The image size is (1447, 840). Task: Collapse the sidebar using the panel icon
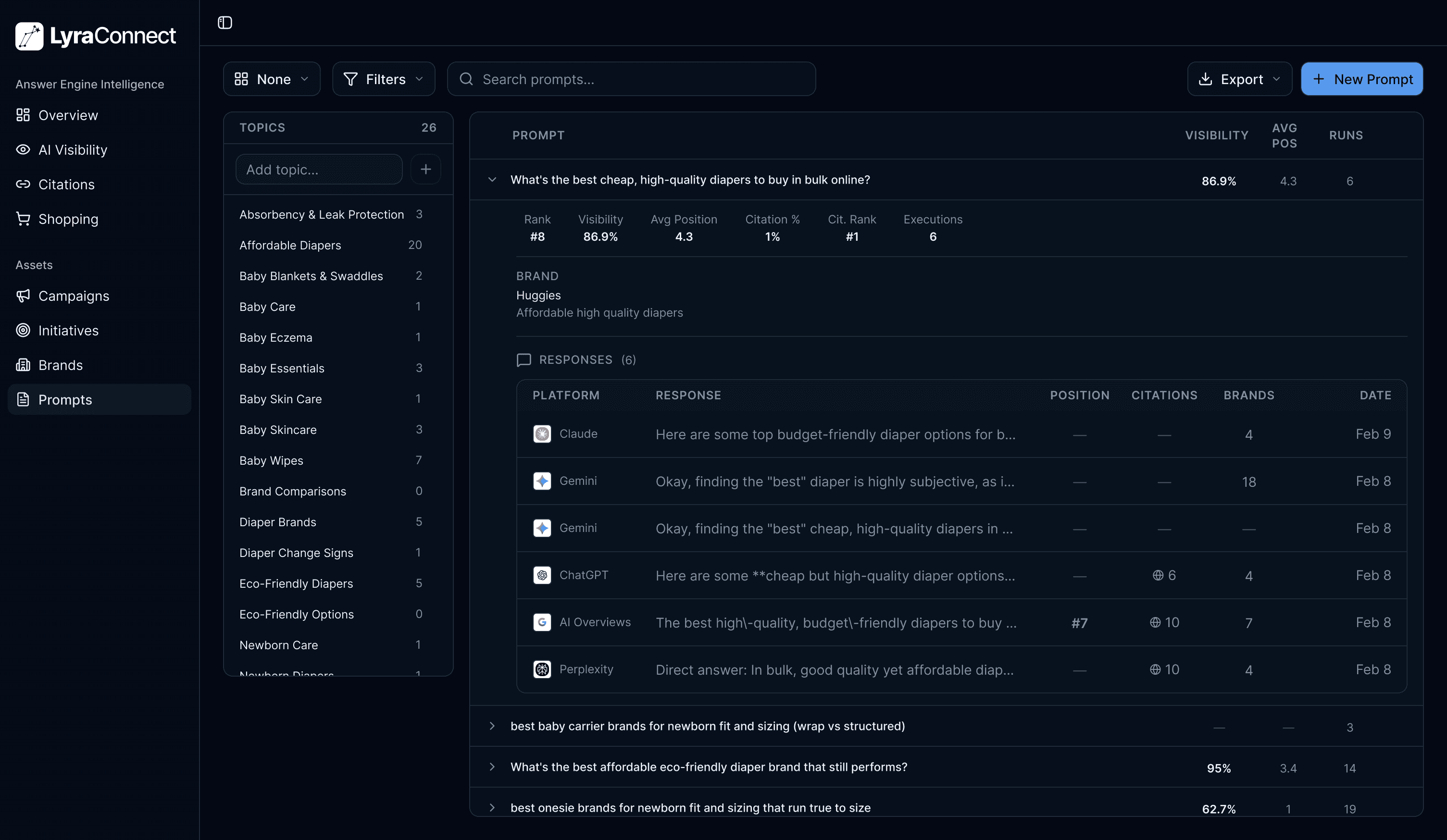224,23
